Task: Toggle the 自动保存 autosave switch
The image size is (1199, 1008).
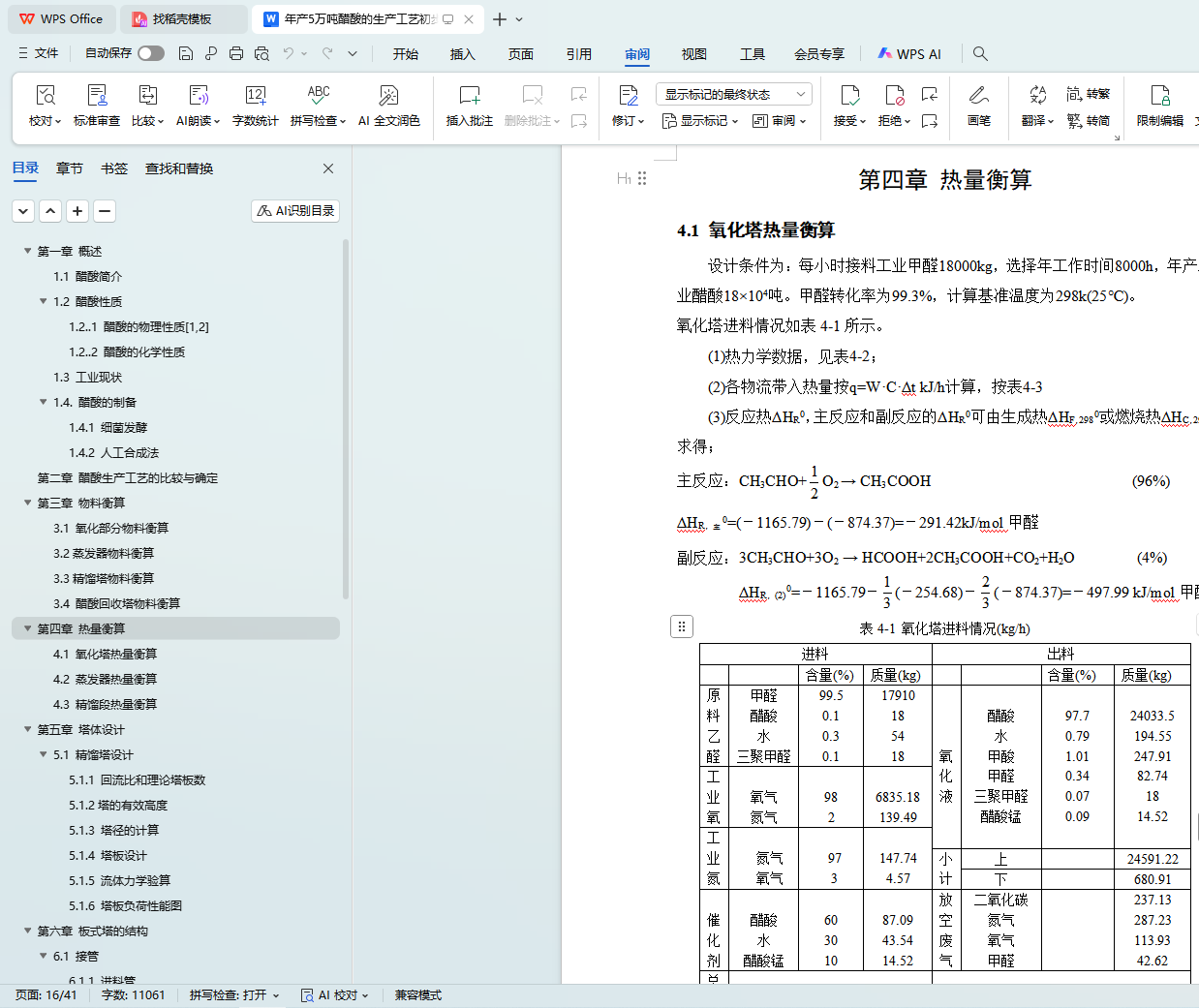Action: [x=150, y=53]
